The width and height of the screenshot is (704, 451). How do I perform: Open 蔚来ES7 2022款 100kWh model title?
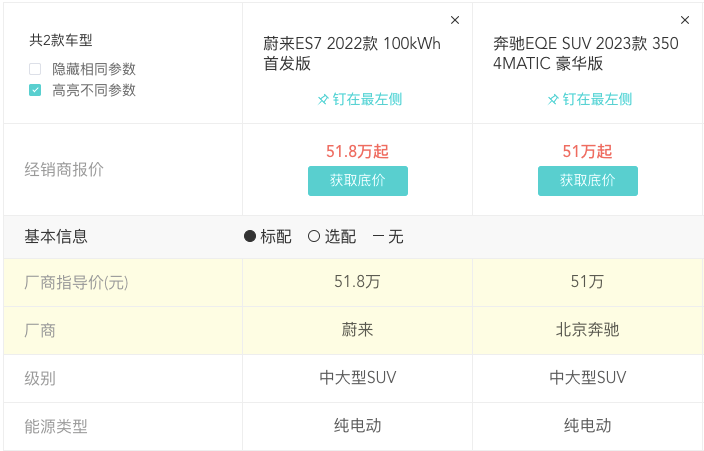click(x=350, y=53)
